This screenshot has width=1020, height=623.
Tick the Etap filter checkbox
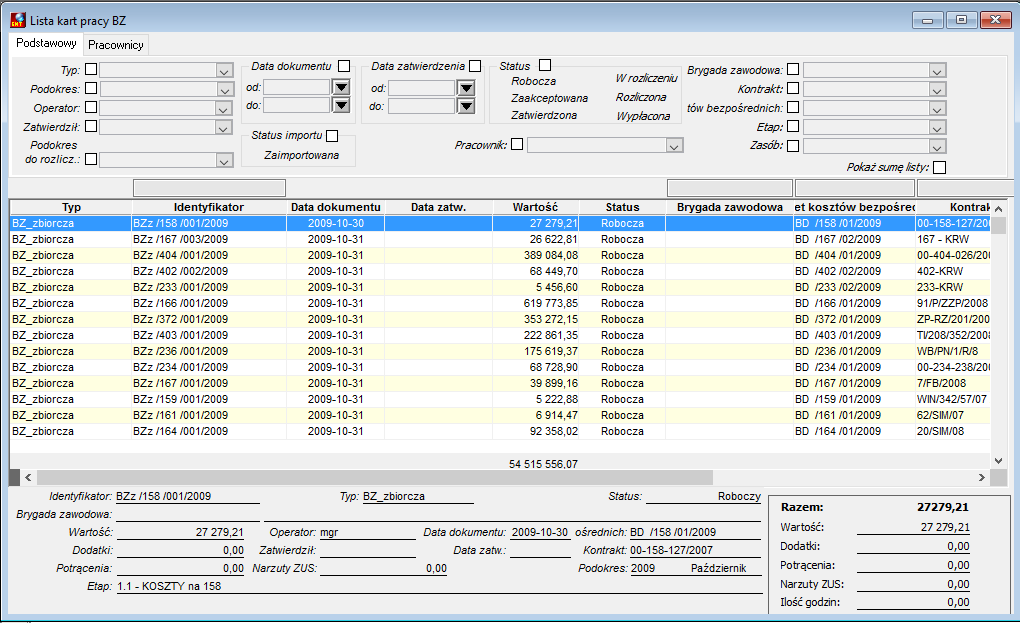point(793,126)
